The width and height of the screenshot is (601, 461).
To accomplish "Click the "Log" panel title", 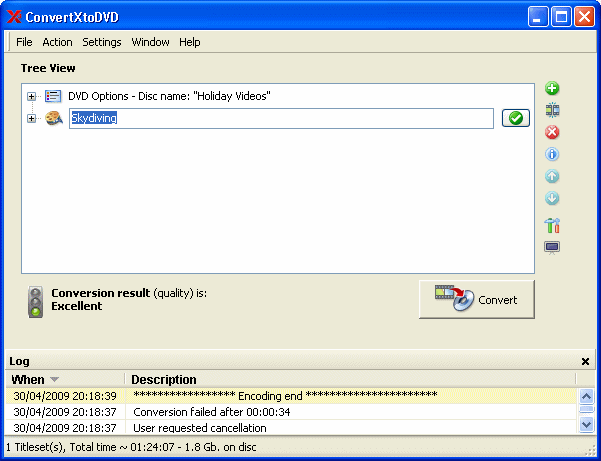I will (19, 361).
